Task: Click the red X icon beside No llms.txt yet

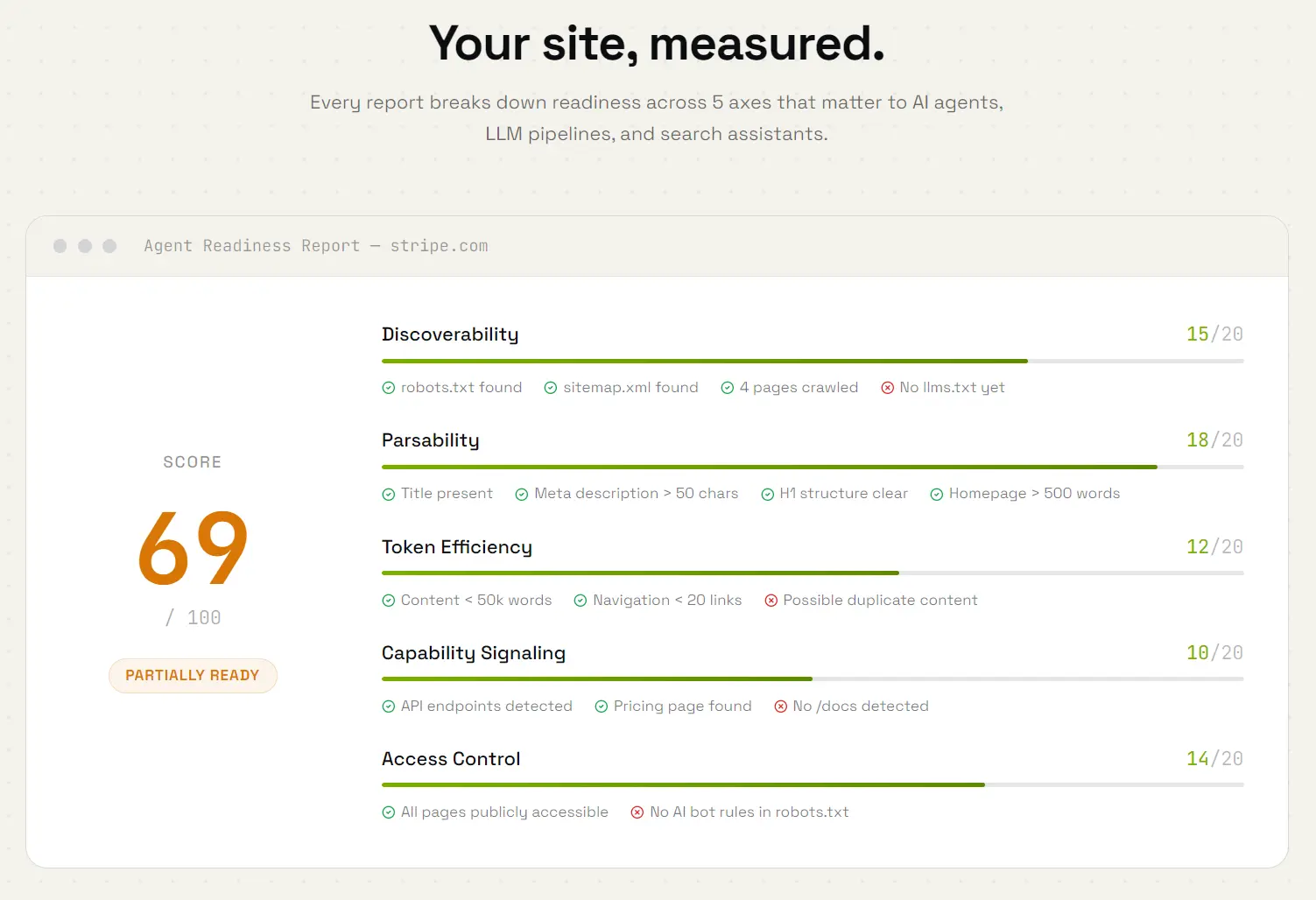Action: (887, 388)
